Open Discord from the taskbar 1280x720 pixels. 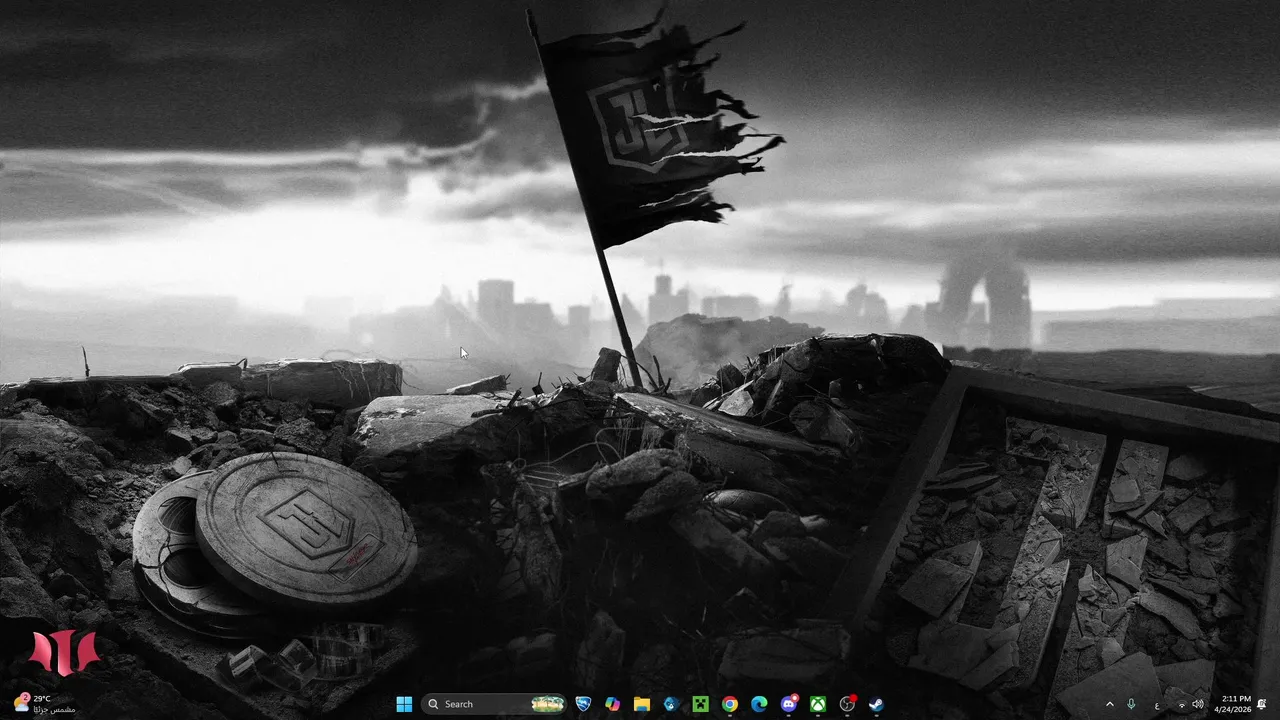pyautogui.click(x=788, y=704)
